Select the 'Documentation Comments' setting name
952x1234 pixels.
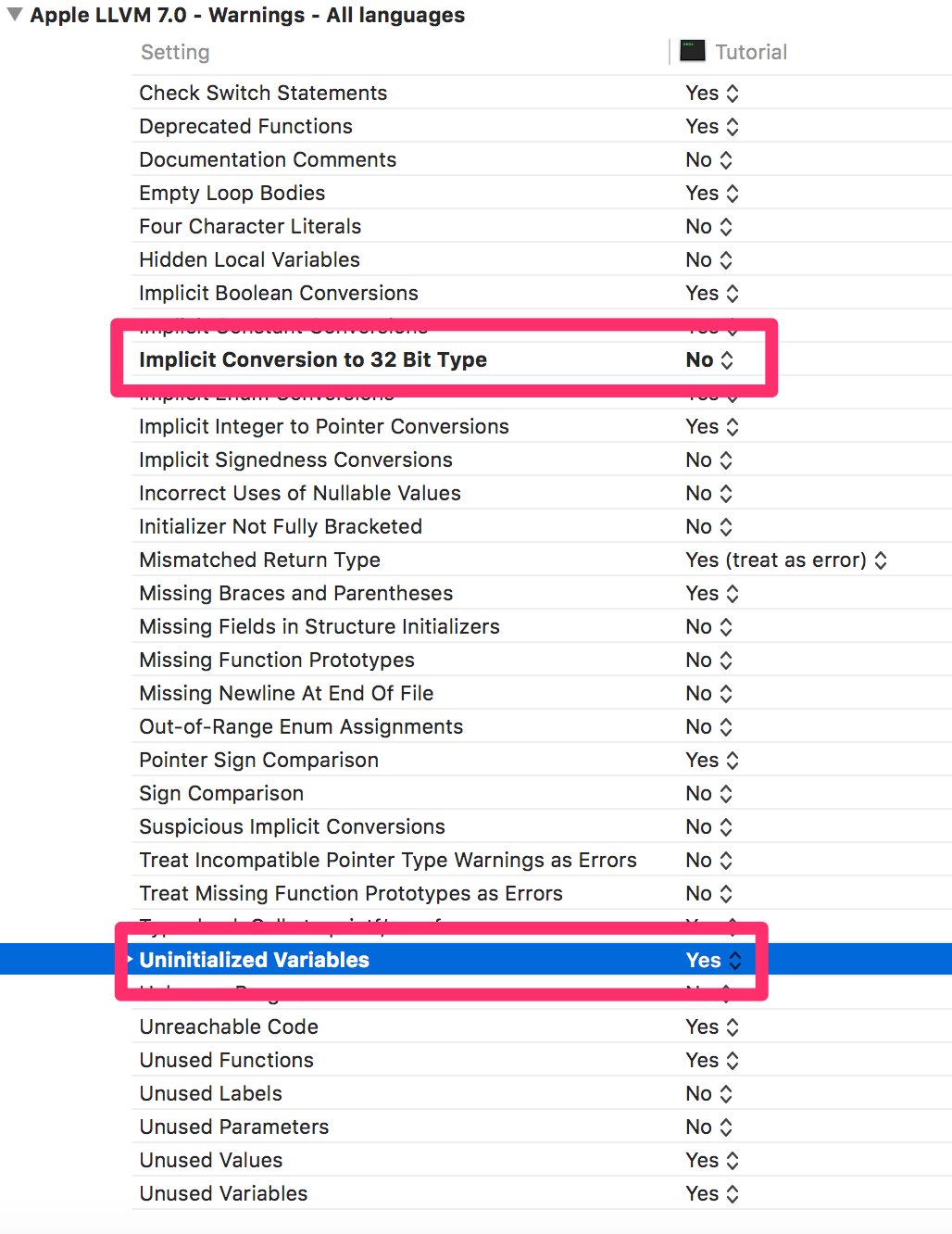tap(268, 159)
